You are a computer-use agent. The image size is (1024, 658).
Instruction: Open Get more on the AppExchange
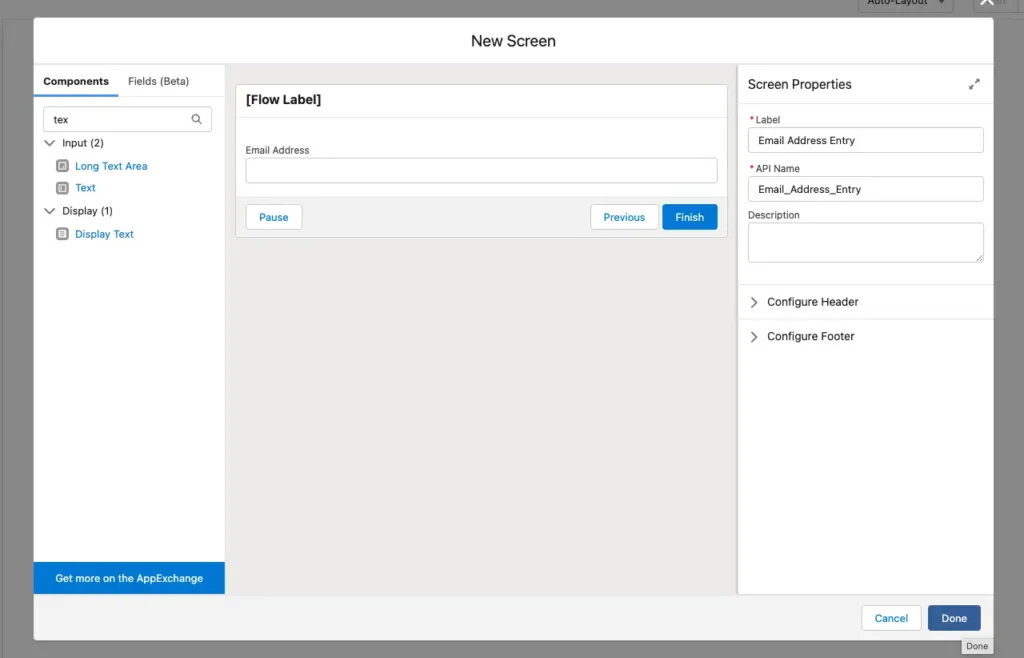[129, 578]
